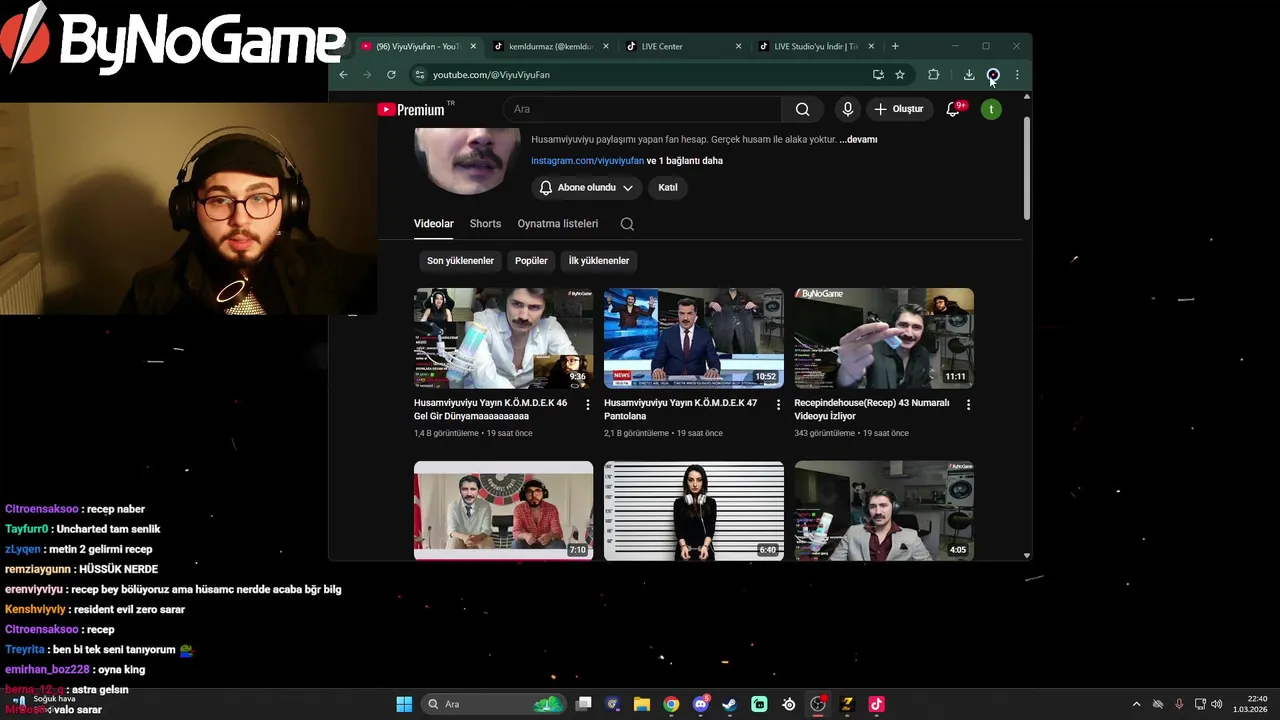Click the tray microphone icon
This screenshot has height=720, width=1280.
[x=1179, y=704]
